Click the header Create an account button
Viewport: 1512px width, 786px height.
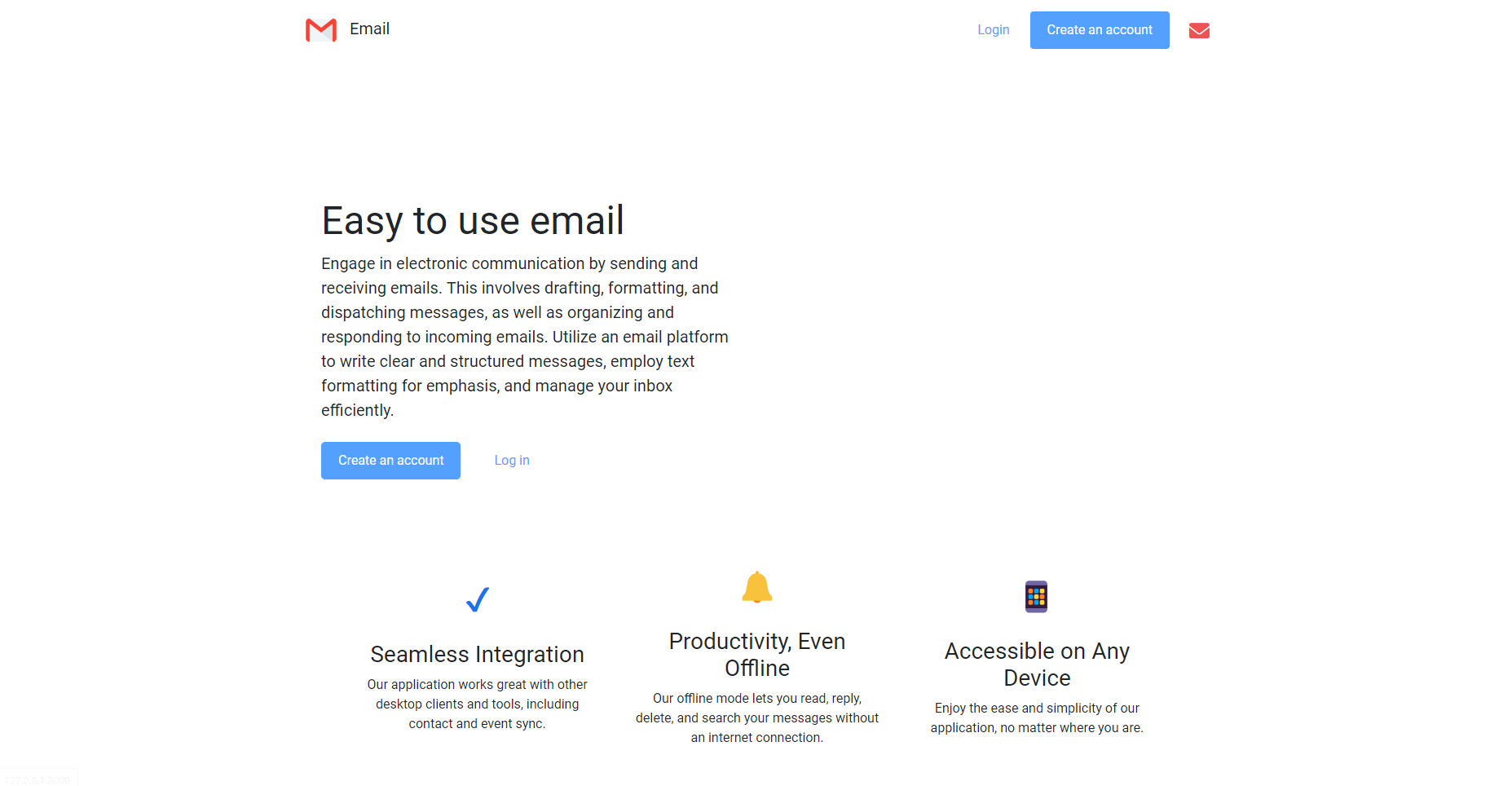pos(1100,30)
